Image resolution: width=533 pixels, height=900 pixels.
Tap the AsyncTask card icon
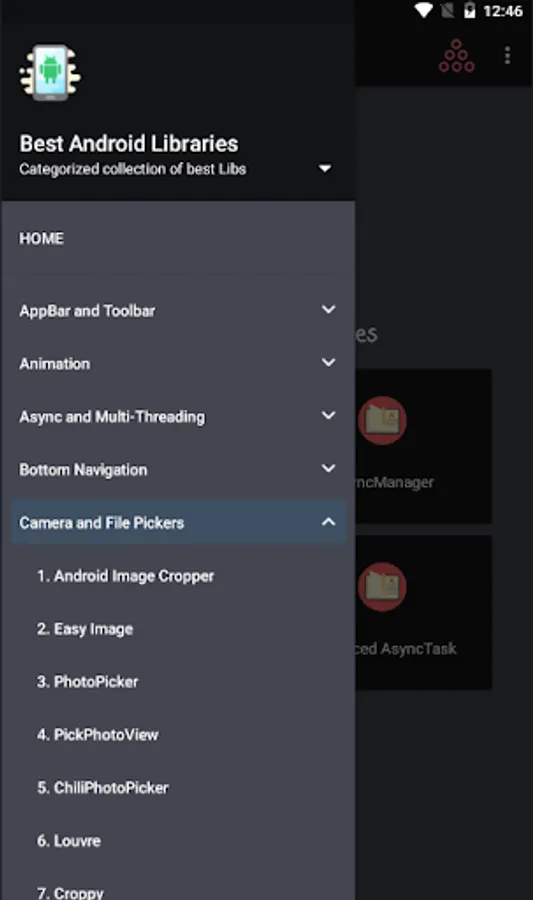pos(382,587)
